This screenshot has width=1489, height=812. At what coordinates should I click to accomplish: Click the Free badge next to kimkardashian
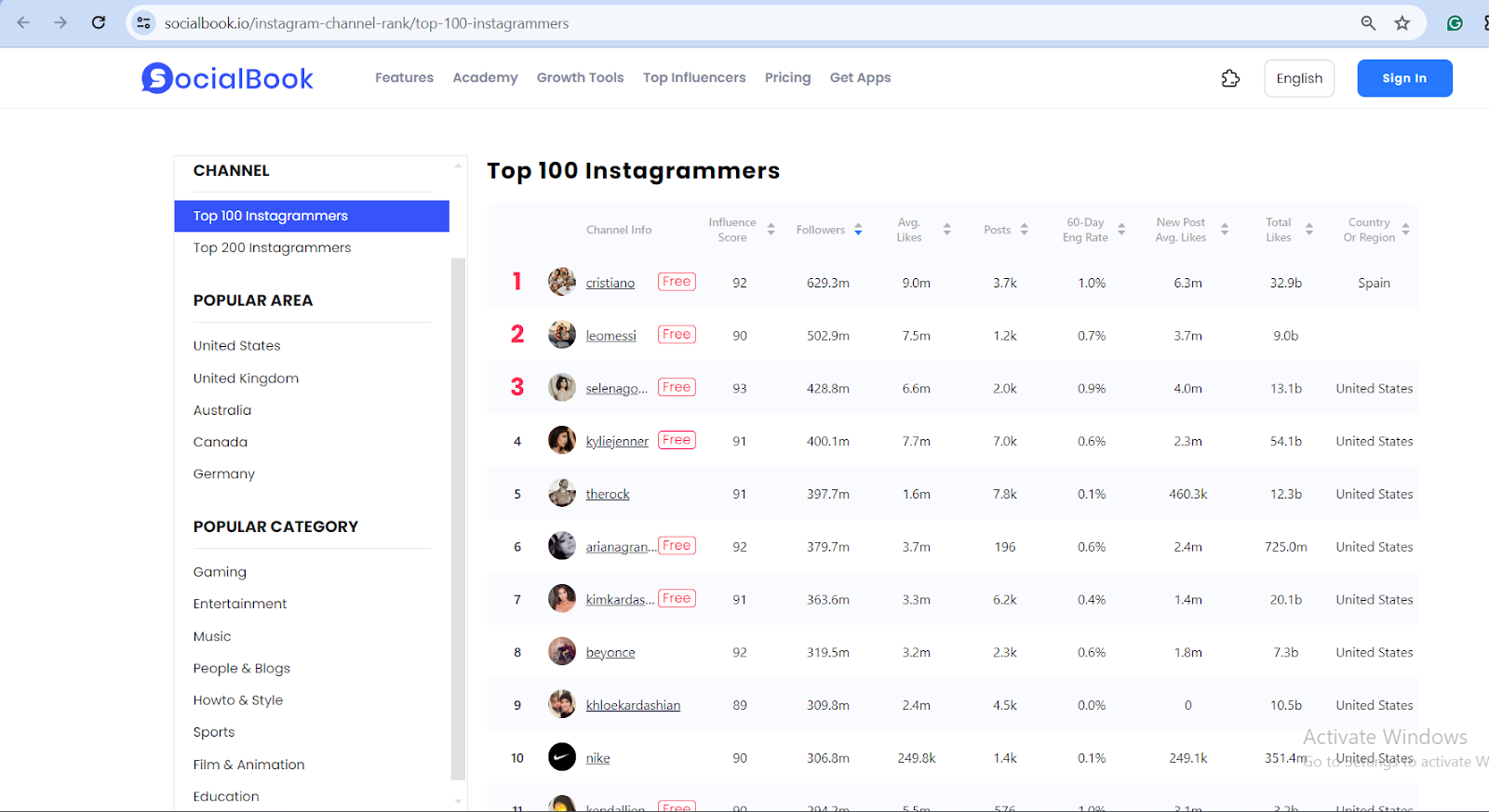pyautogui.click(x=677, y=599)
